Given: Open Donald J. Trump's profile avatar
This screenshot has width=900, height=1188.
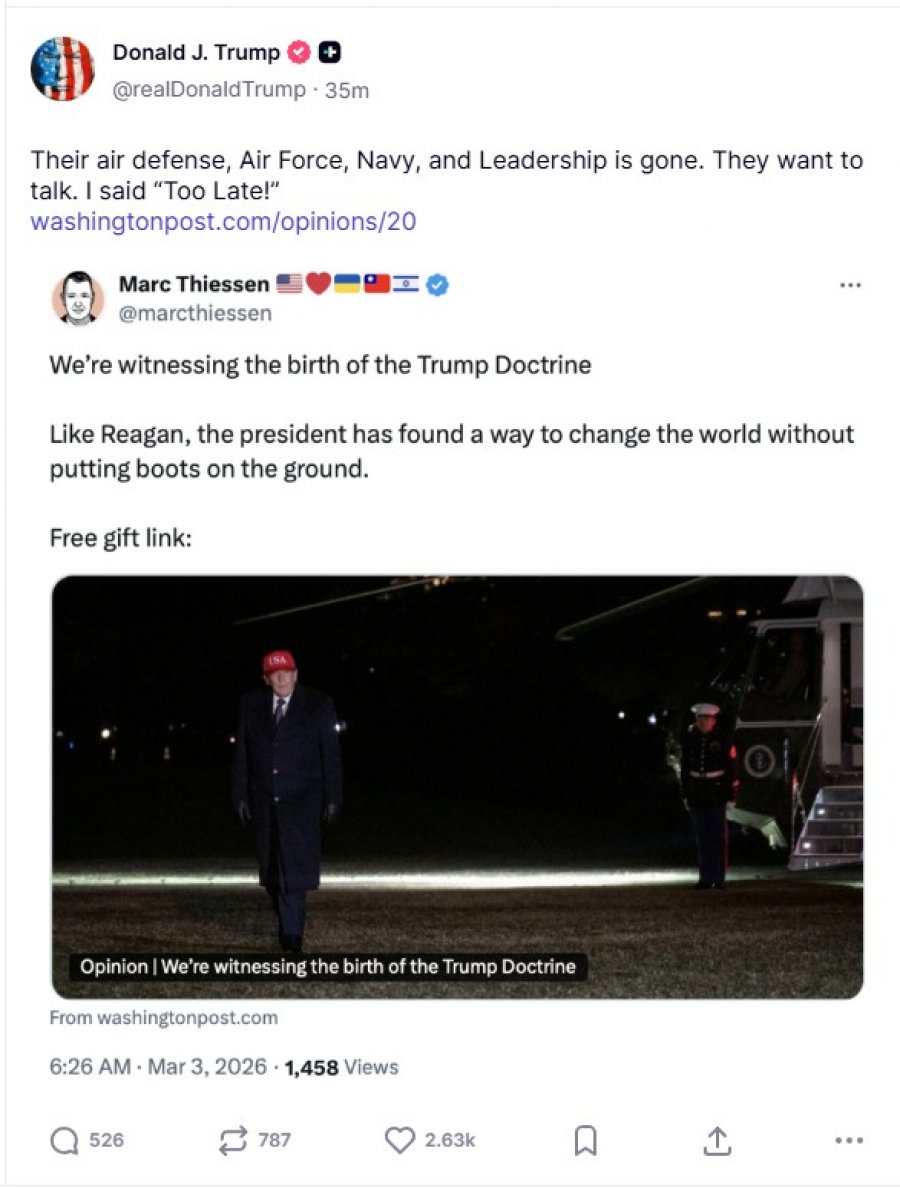Looking at the screenshot, I should 62,68.
